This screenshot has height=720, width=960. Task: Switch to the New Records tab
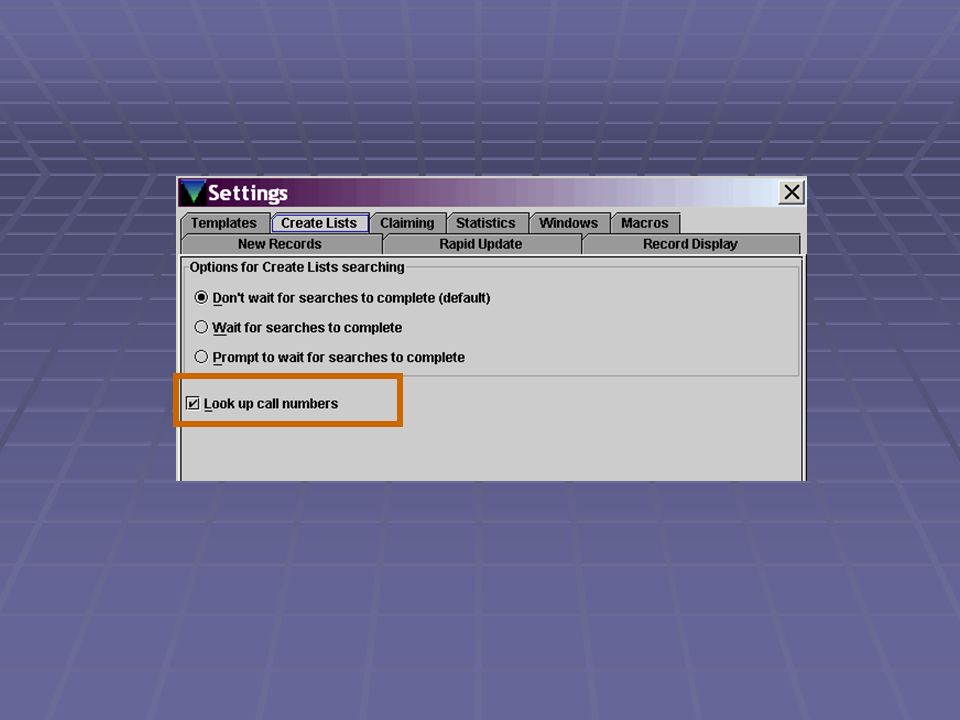pyautogui.click(x=280, y=244)
